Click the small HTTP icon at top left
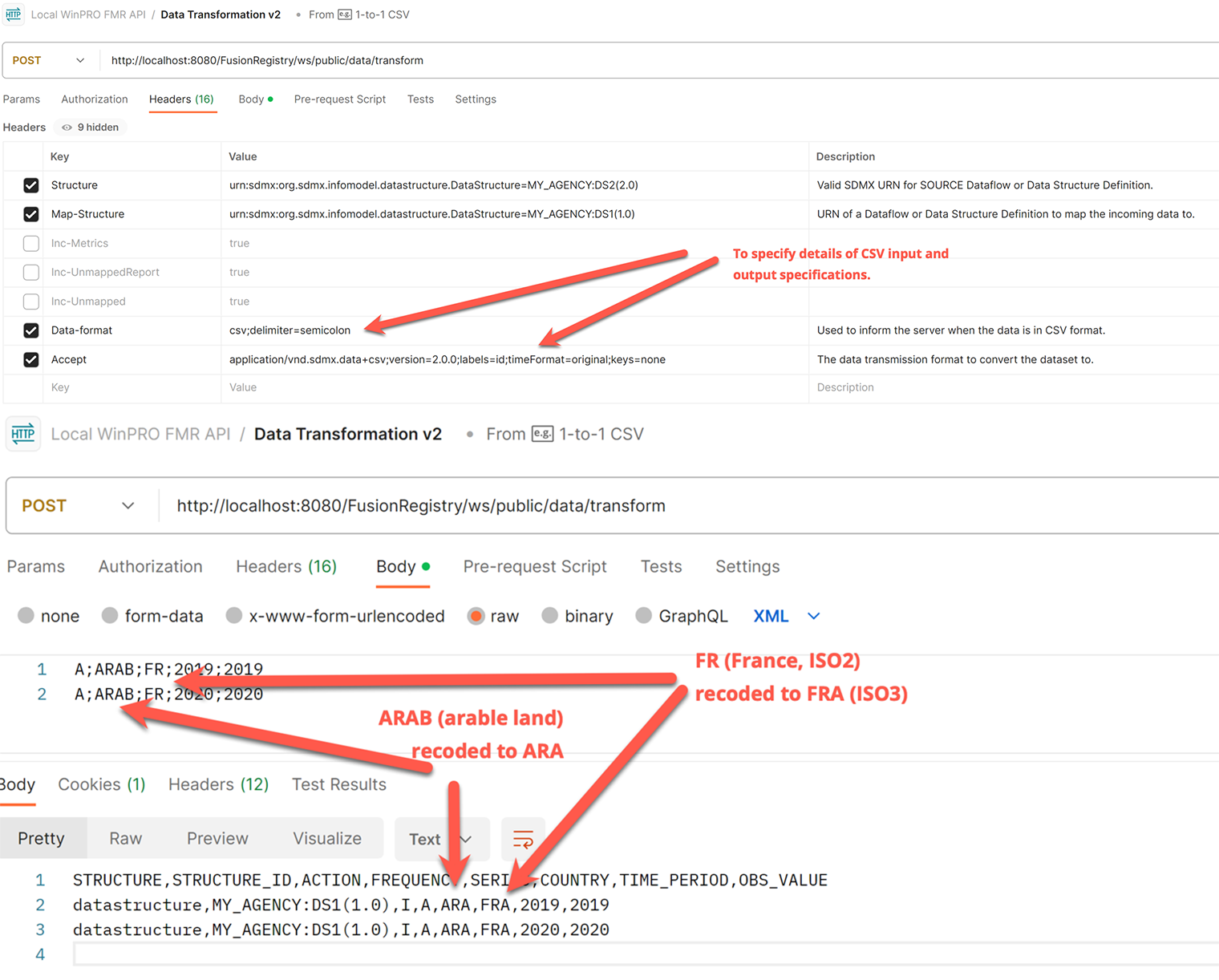 14,14
